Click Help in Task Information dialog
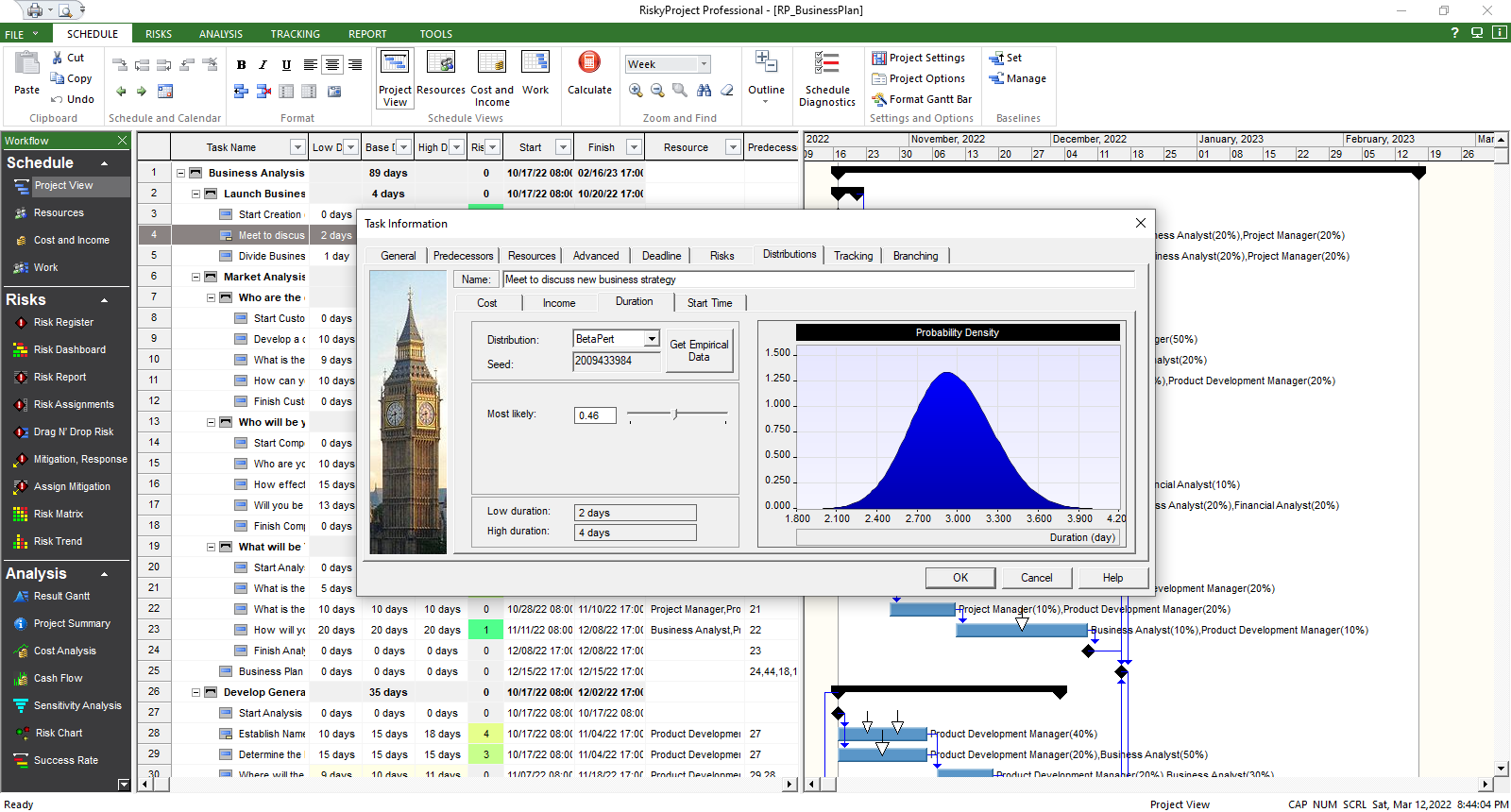The width and height of the screenshot is (1511, 812). coord(1112,578)
